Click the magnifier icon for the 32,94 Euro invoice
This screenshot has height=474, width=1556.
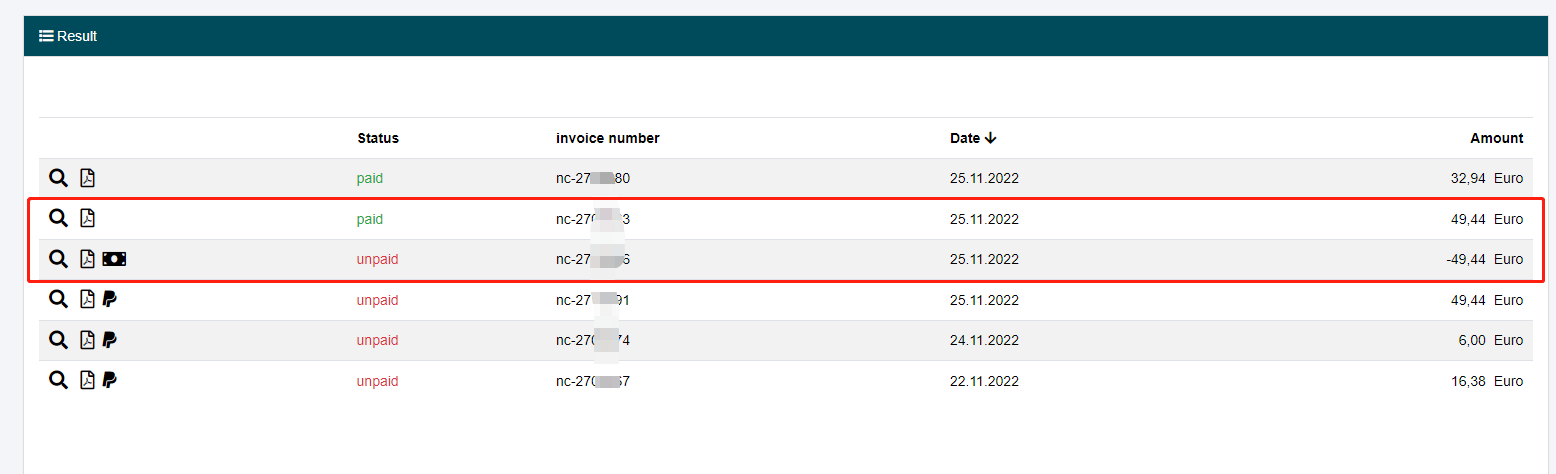tap(59, 178)
